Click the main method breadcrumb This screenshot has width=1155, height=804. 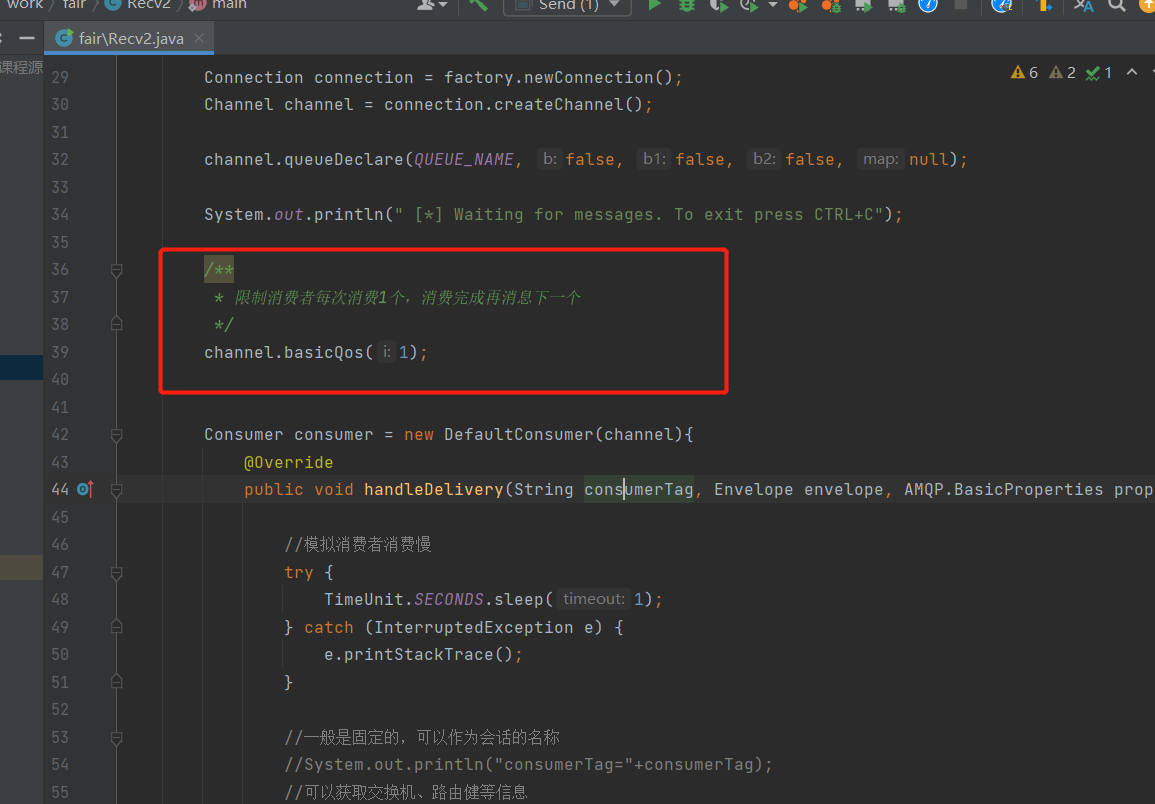click(x=219, y=4)
